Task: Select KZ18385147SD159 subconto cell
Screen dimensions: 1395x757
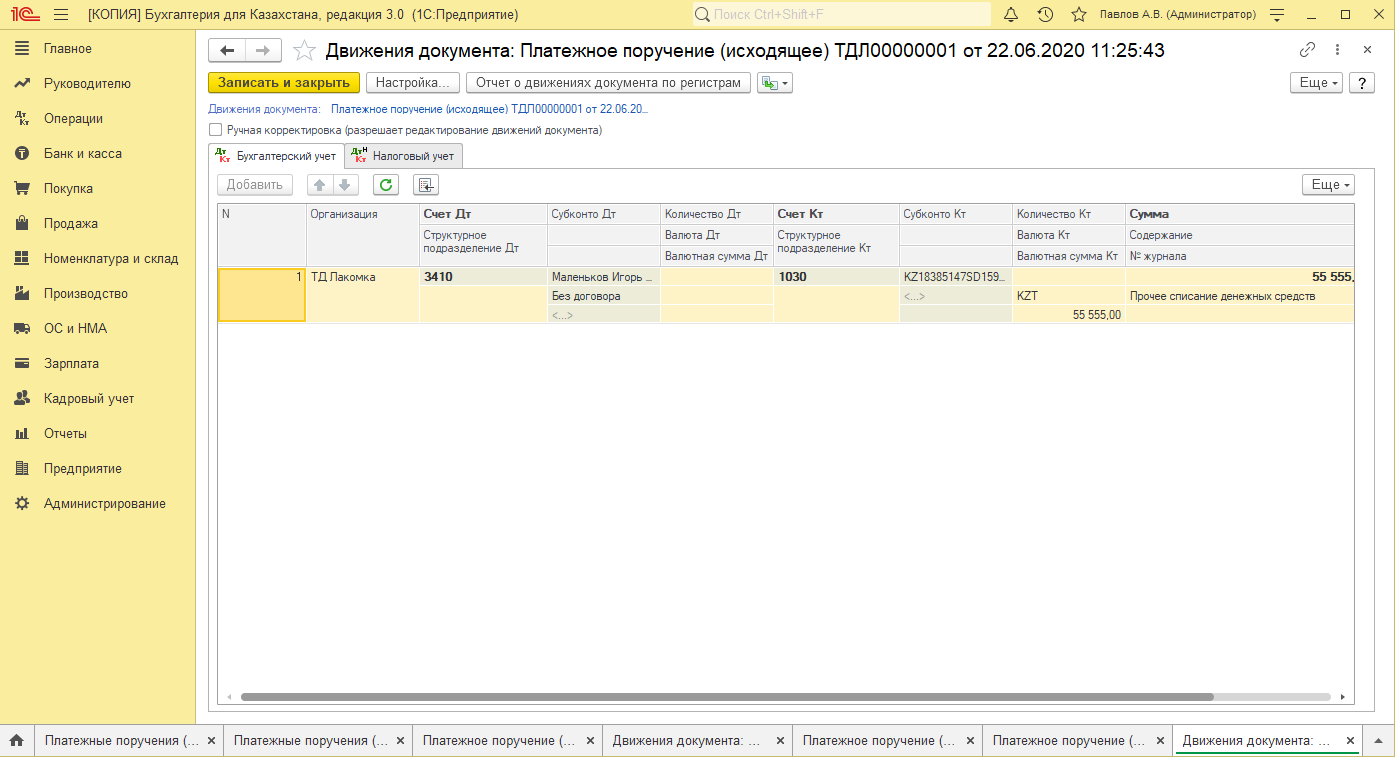Action: click(x=955, y=277)
